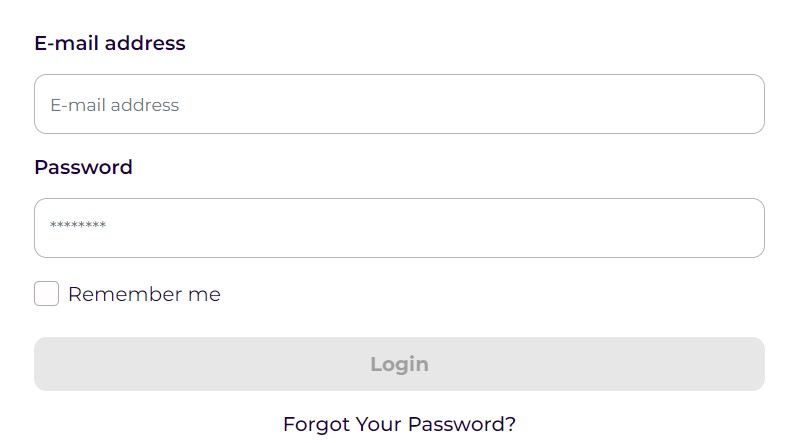Click the Remember me label text

point(144,294)
